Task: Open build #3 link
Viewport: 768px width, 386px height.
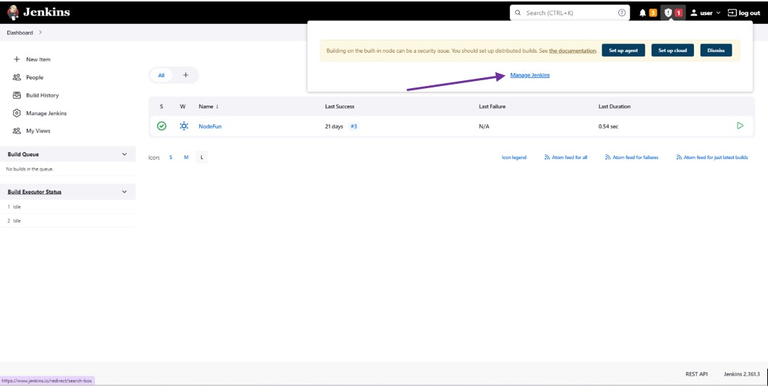Action: tap(354, 126)
